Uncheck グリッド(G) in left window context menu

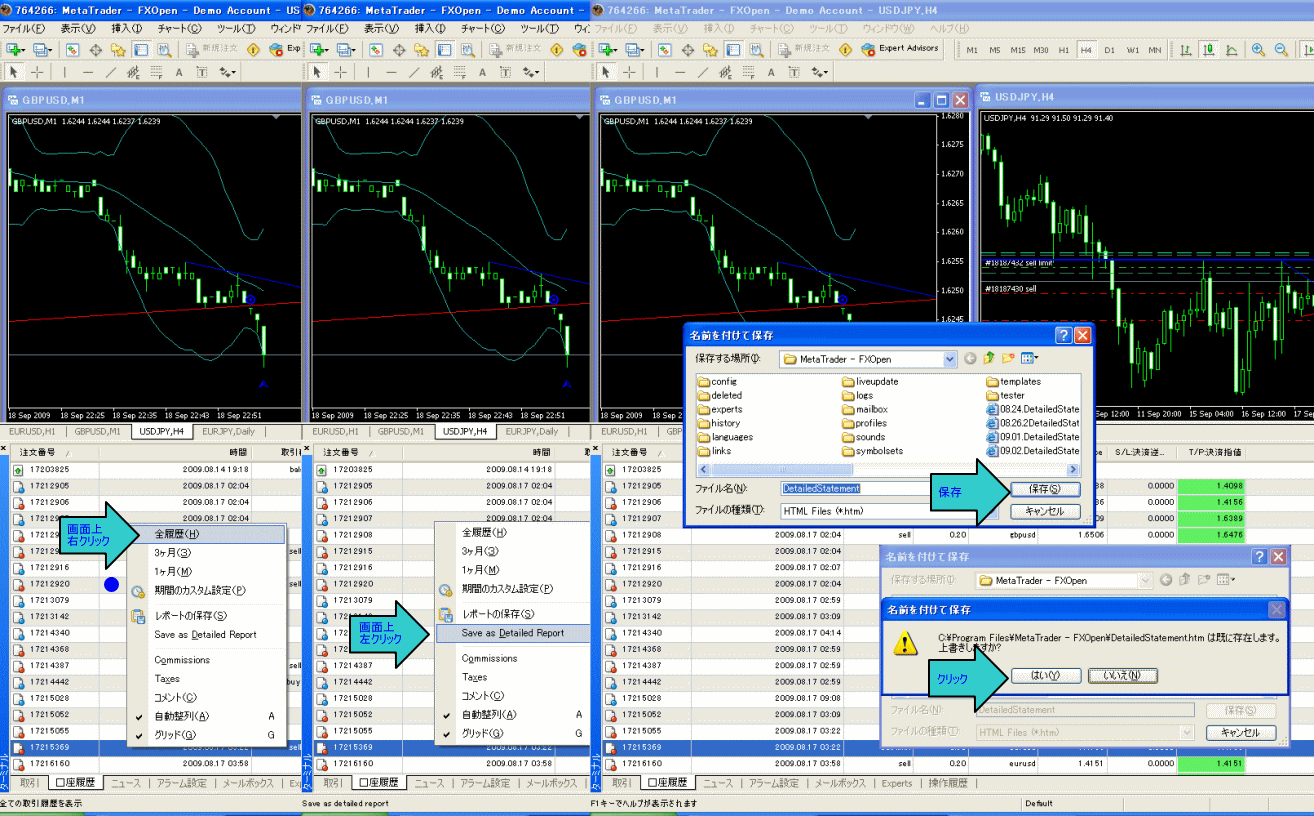click(207, 735)
